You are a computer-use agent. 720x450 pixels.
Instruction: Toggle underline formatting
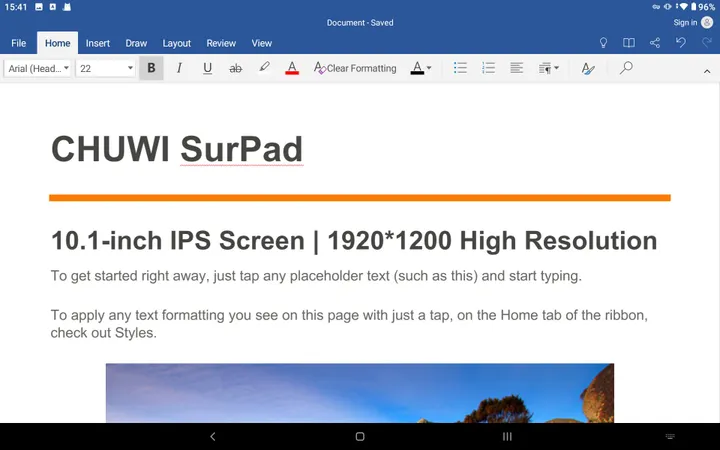pos(207,68)
